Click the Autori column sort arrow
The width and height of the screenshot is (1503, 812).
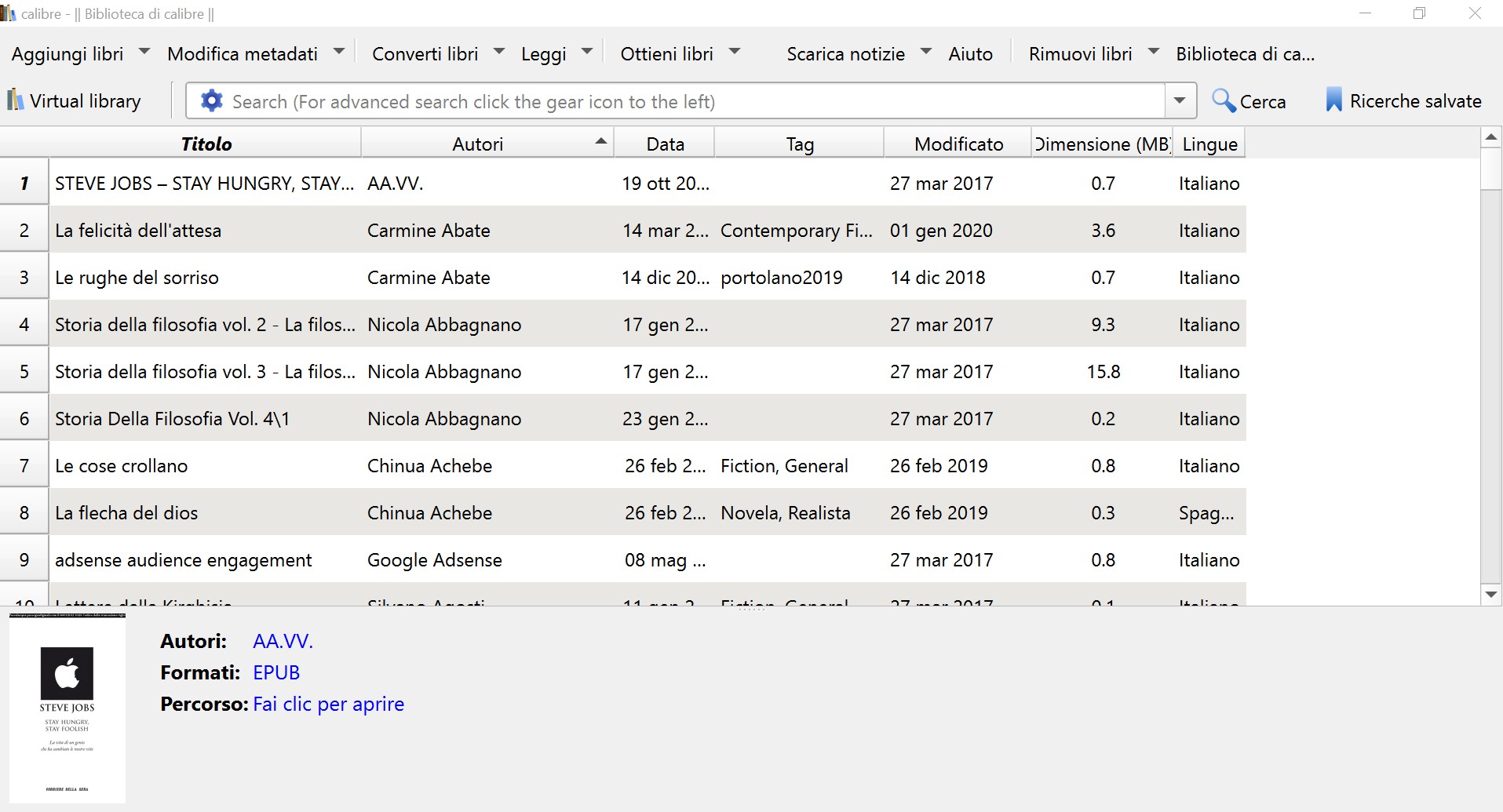pos(601,142)
